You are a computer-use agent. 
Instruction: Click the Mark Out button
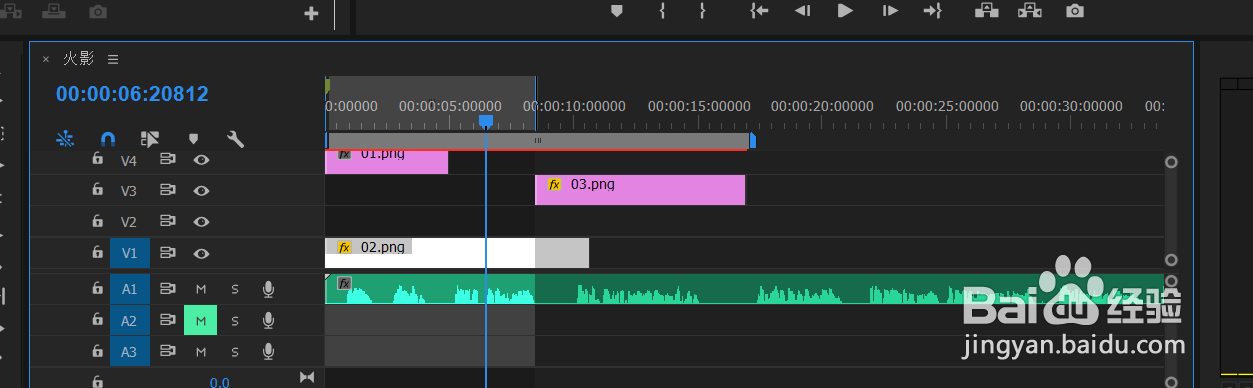click(x=703, y=11)
